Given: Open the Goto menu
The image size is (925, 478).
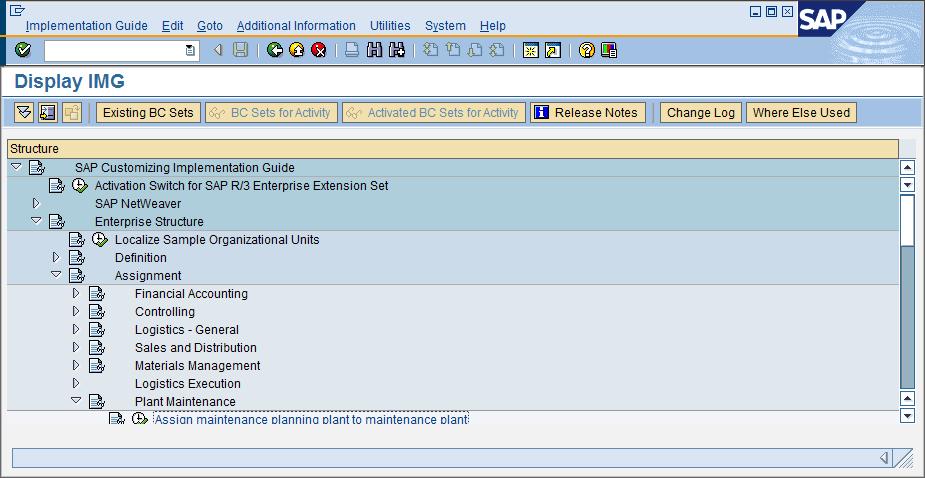Looking at the screenshot, I should pyautogui.click(x=210, y=26).
